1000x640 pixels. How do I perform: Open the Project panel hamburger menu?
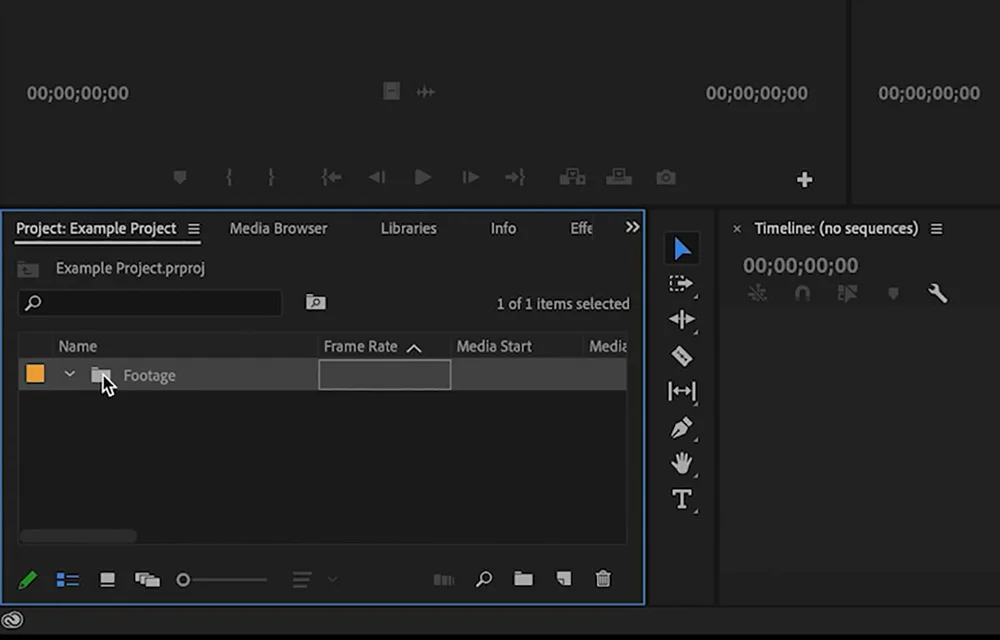click(x=194, y=228)
